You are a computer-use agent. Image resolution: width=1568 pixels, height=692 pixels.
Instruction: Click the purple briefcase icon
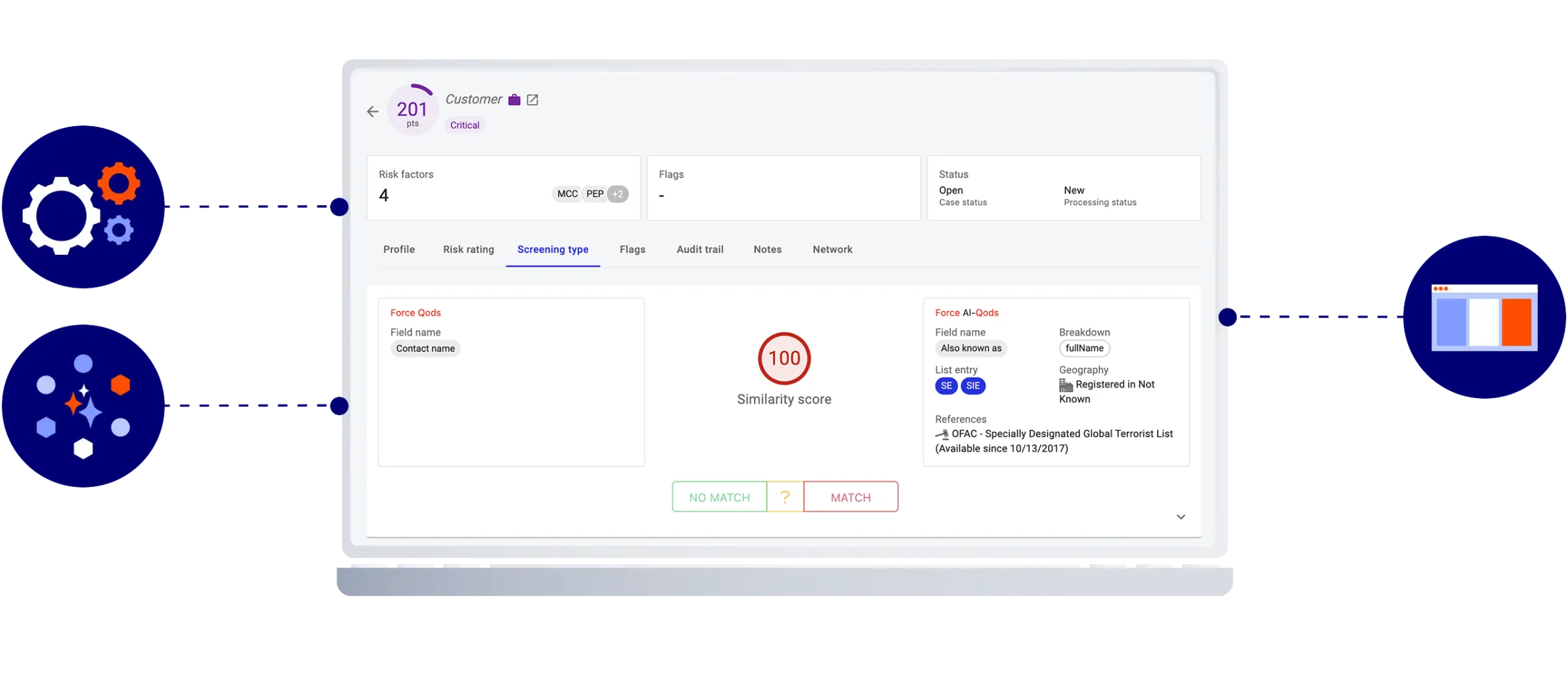[514, 100]
